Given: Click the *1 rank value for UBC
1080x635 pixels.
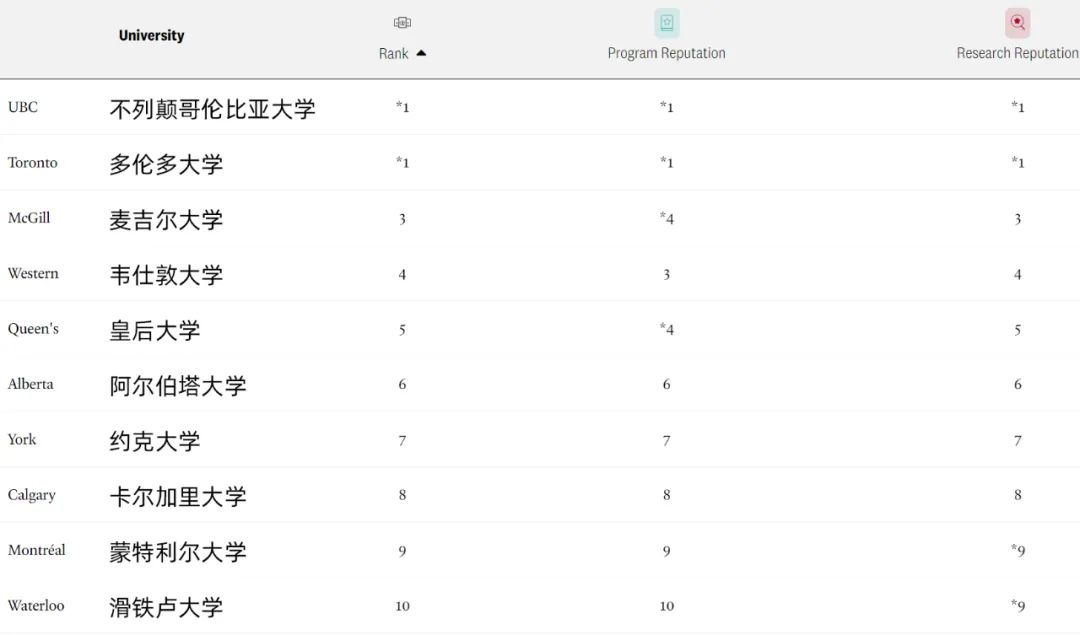Looking at the screenshot, I should [x=402, y=107].
